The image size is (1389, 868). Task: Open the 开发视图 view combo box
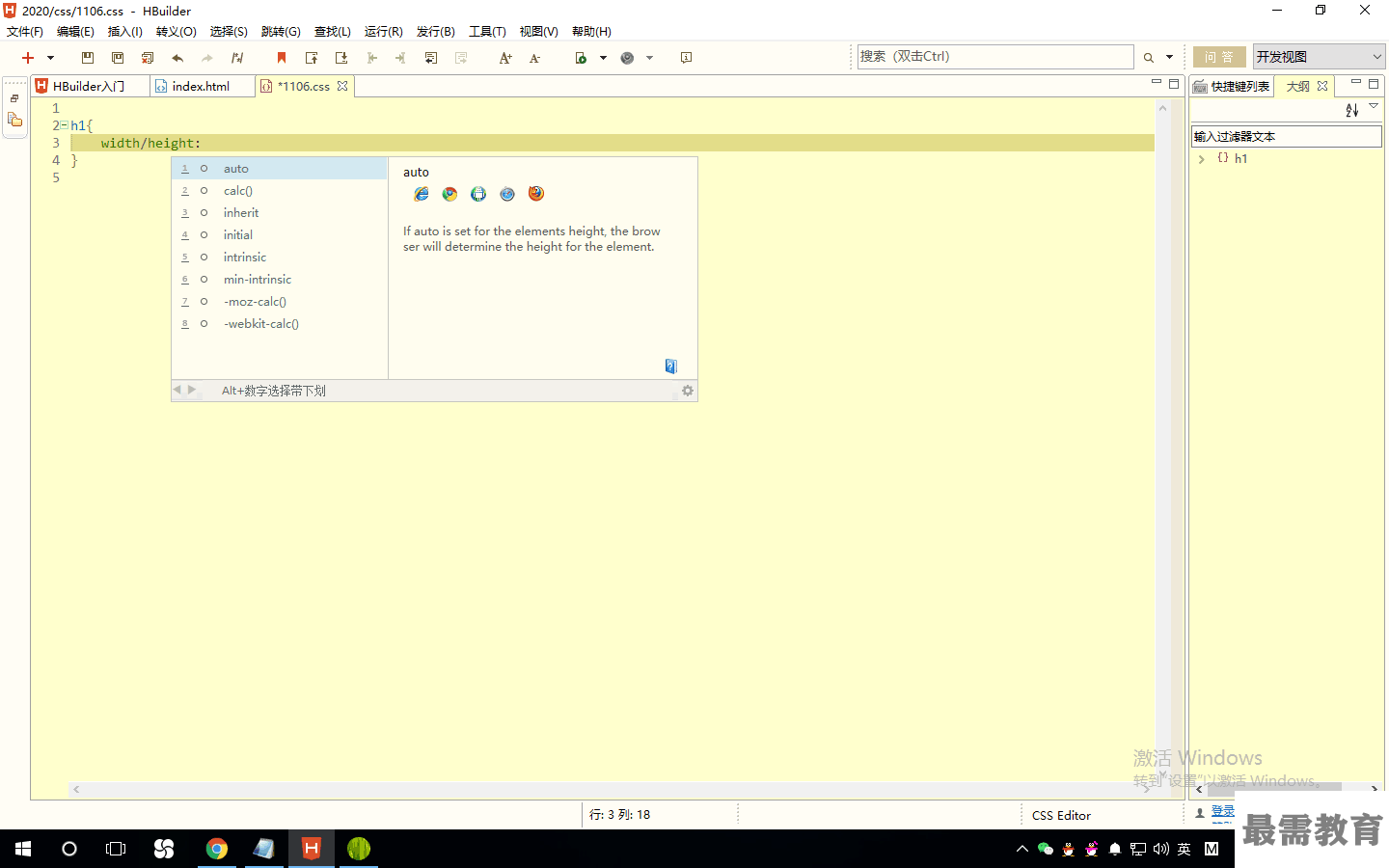click(x=1319, y=57)
